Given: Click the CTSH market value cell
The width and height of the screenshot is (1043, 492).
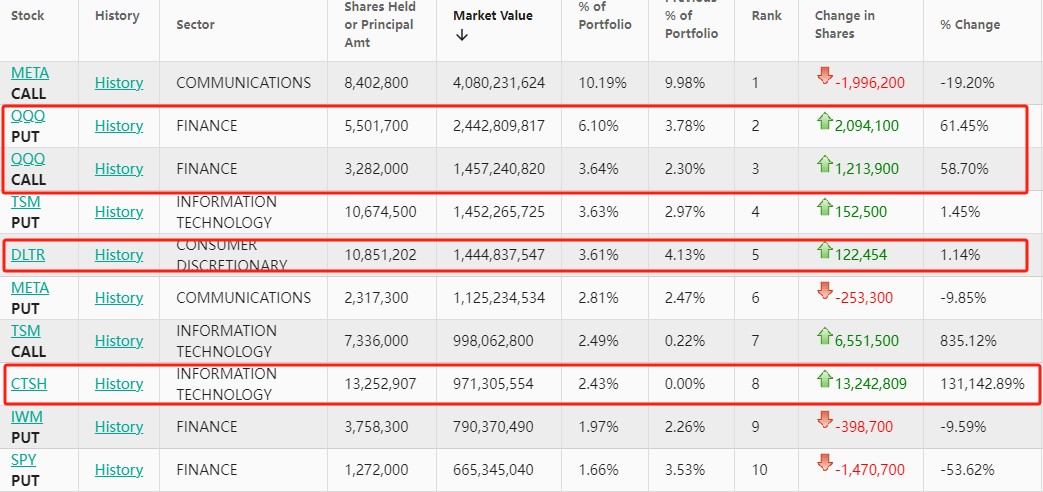Looking at the screenshot, I should pyautogui.click(x=499, y=384).
